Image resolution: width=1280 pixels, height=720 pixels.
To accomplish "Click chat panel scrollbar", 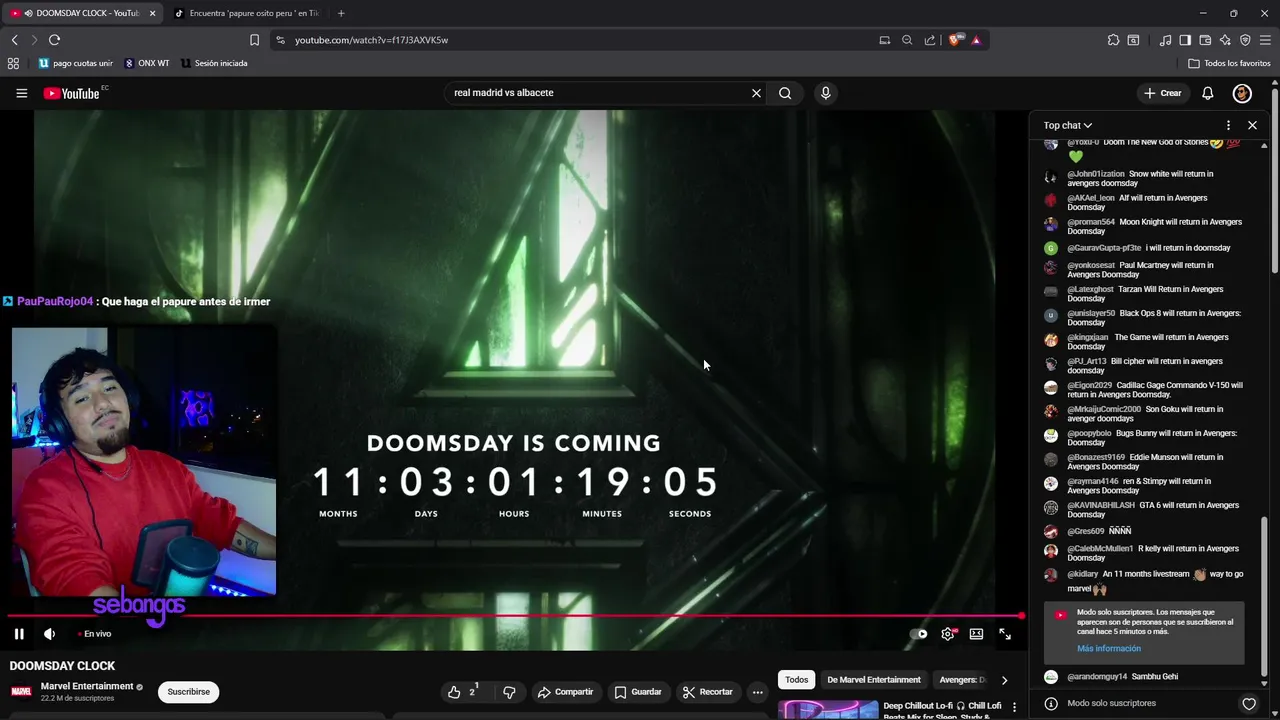I will pyautogui.click(x=1264, y=590).
